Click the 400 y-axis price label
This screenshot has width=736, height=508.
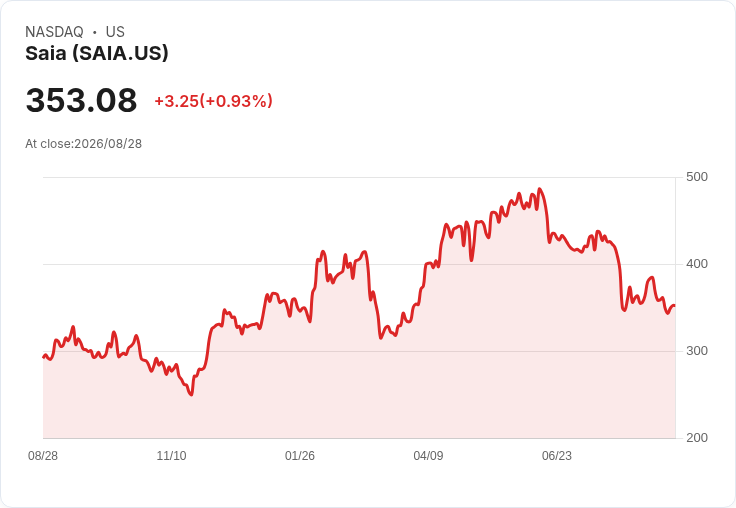(x=697, y=264)
